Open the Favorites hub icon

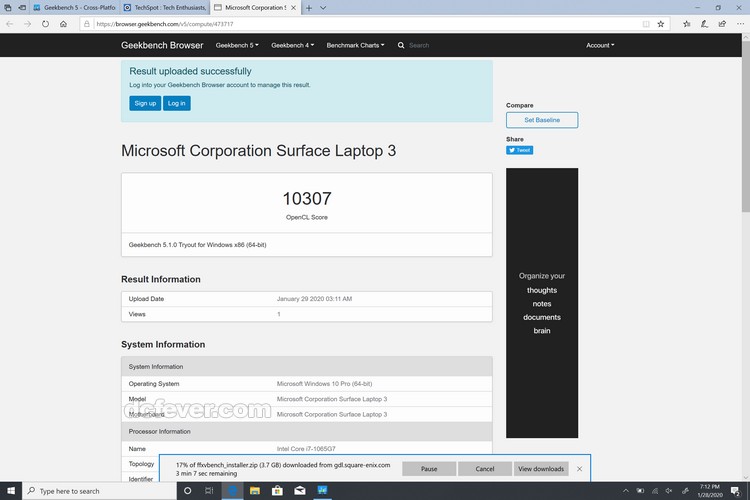coord(686,24)
